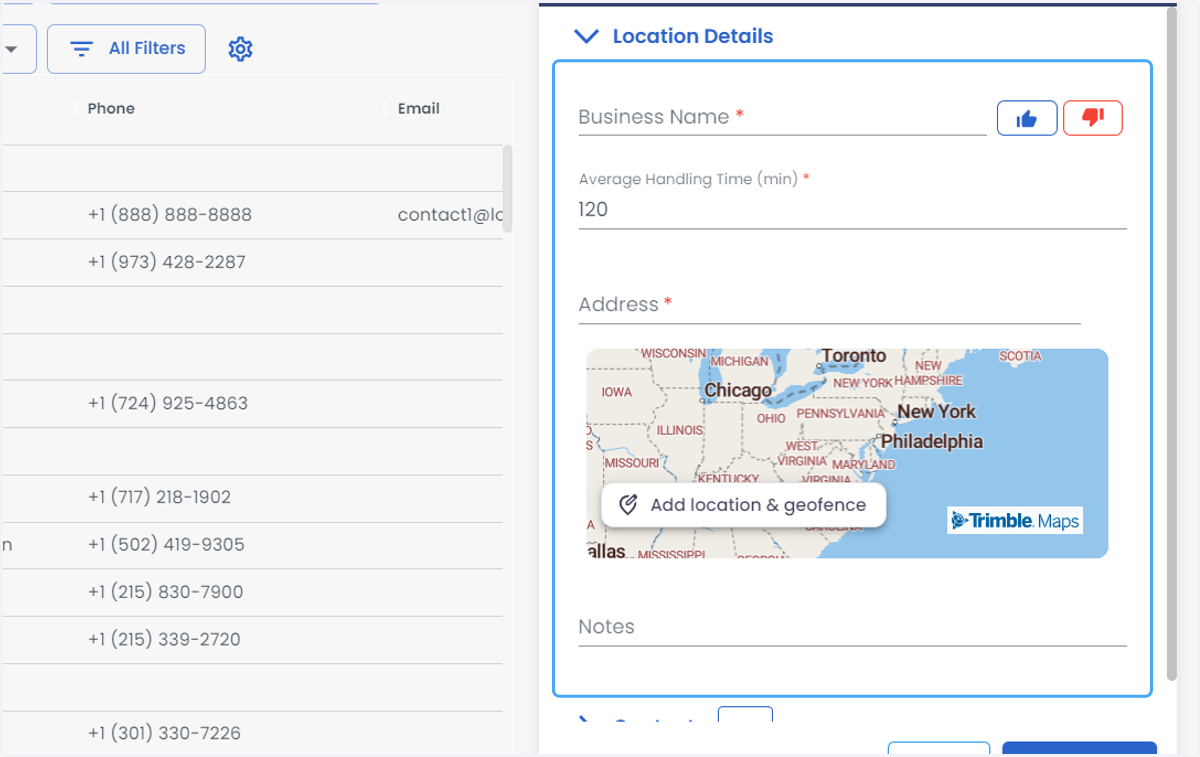This screenshot has height=757, width=1200.
Task: Click Business Name input field
Action: [x=782, y=117]
